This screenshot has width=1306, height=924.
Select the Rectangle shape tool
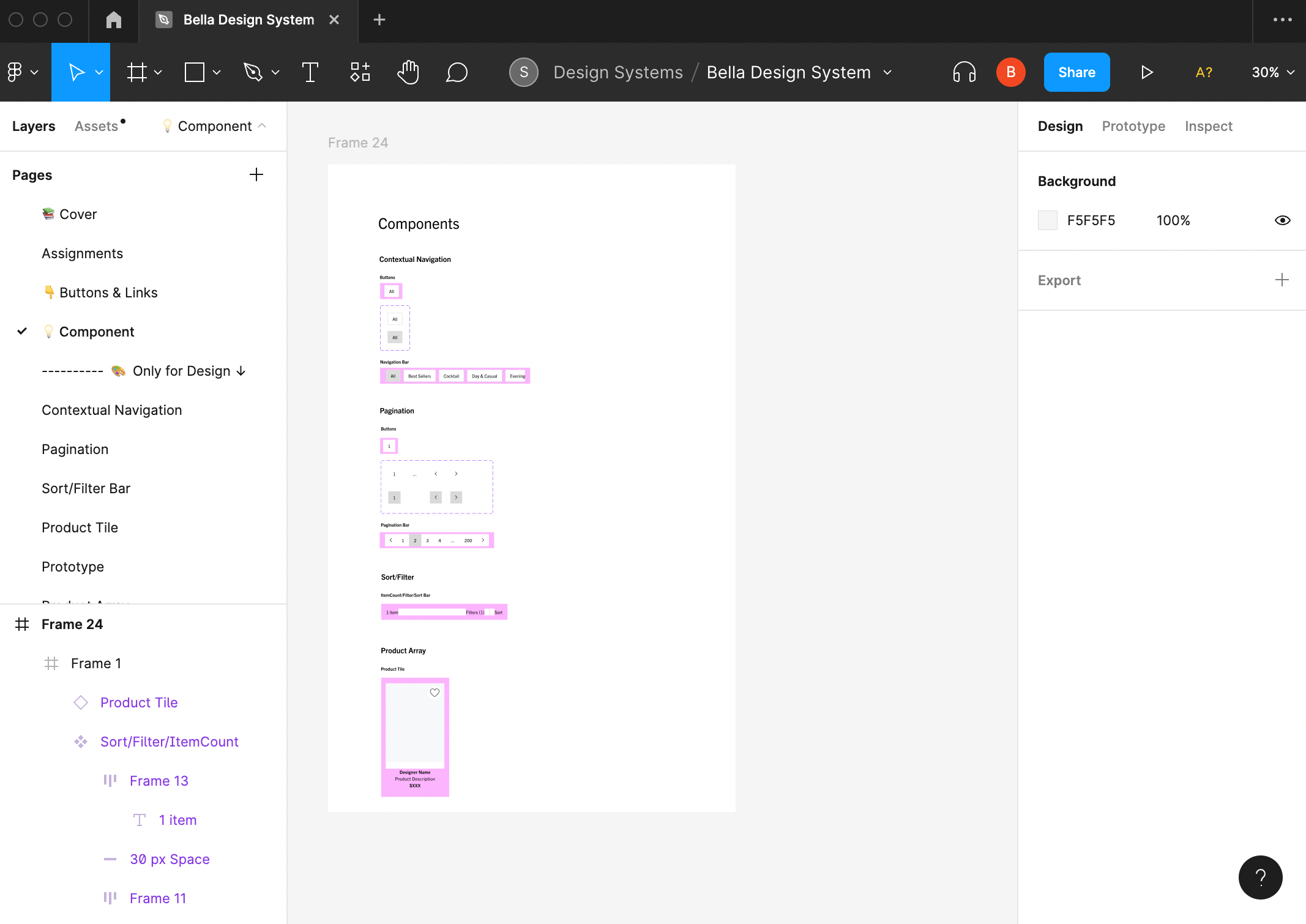click(195, 72)
